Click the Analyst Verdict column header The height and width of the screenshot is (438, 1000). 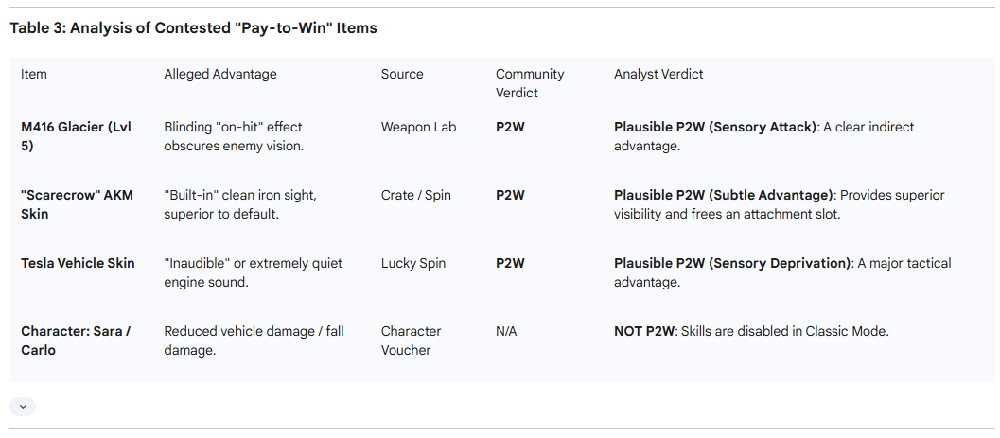point(658,74)
